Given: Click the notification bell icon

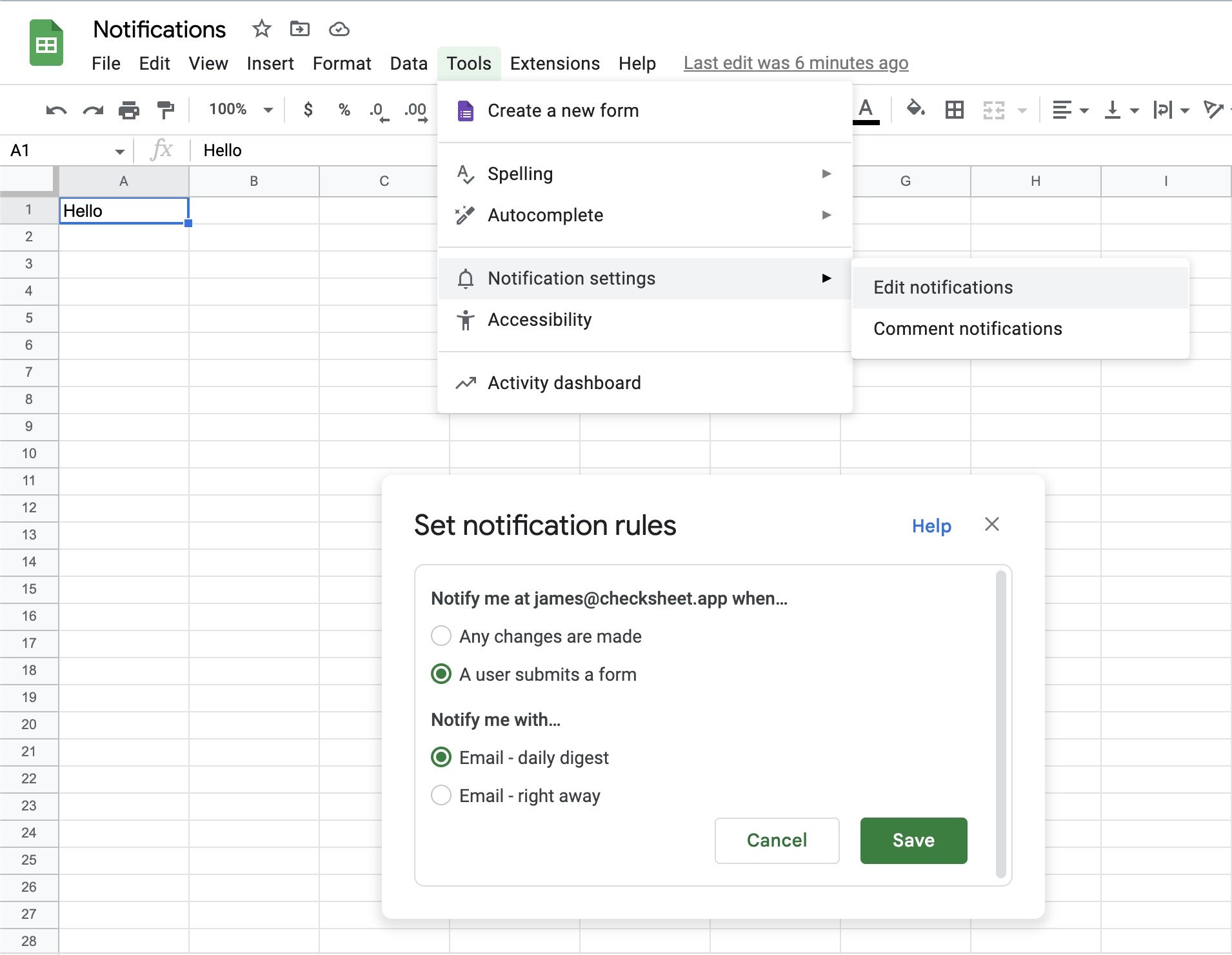Looking at the screenshot, I should (466, 279).
